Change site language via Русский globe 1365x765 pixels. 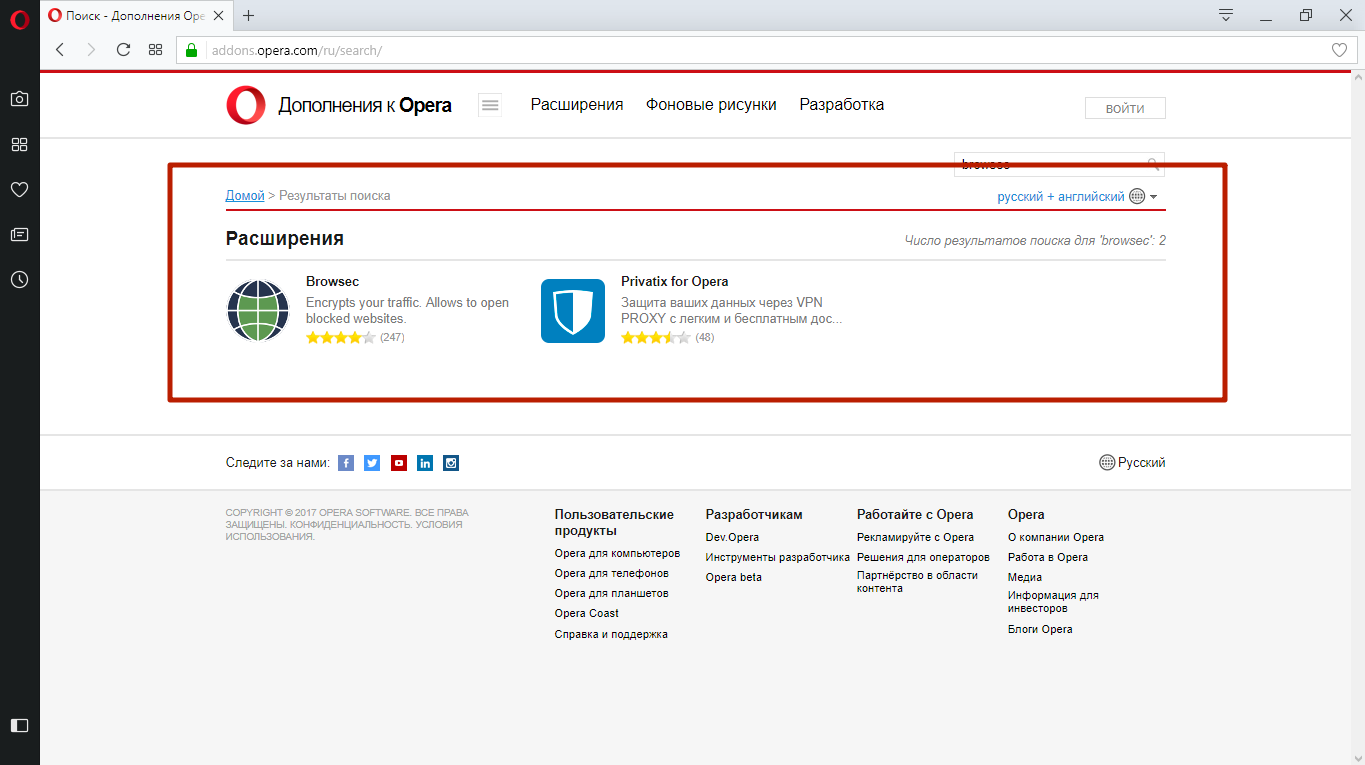(x=1132, y=463)
